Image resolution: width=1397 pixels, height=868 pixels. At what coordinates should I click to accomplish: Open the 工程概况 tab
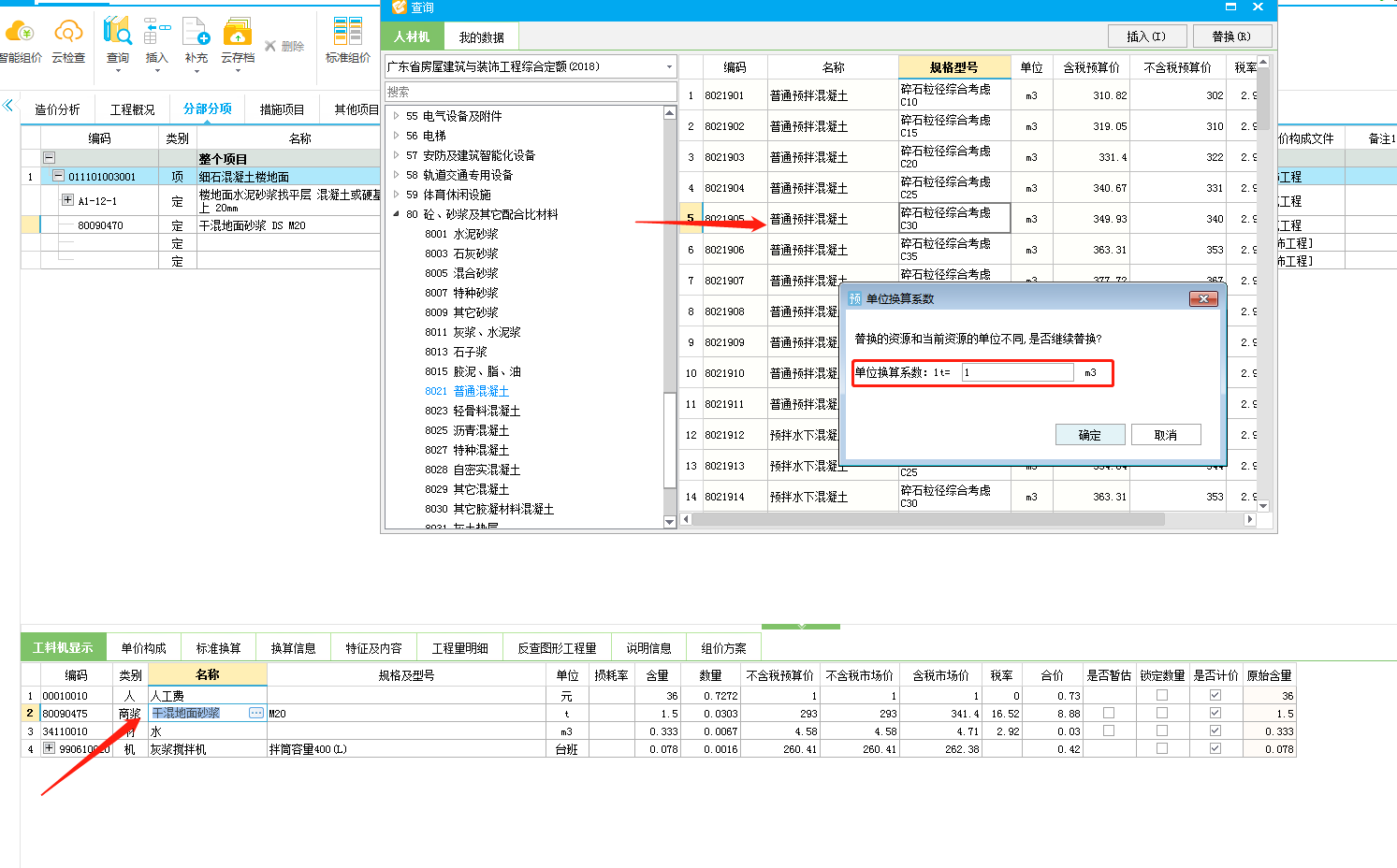132,109
